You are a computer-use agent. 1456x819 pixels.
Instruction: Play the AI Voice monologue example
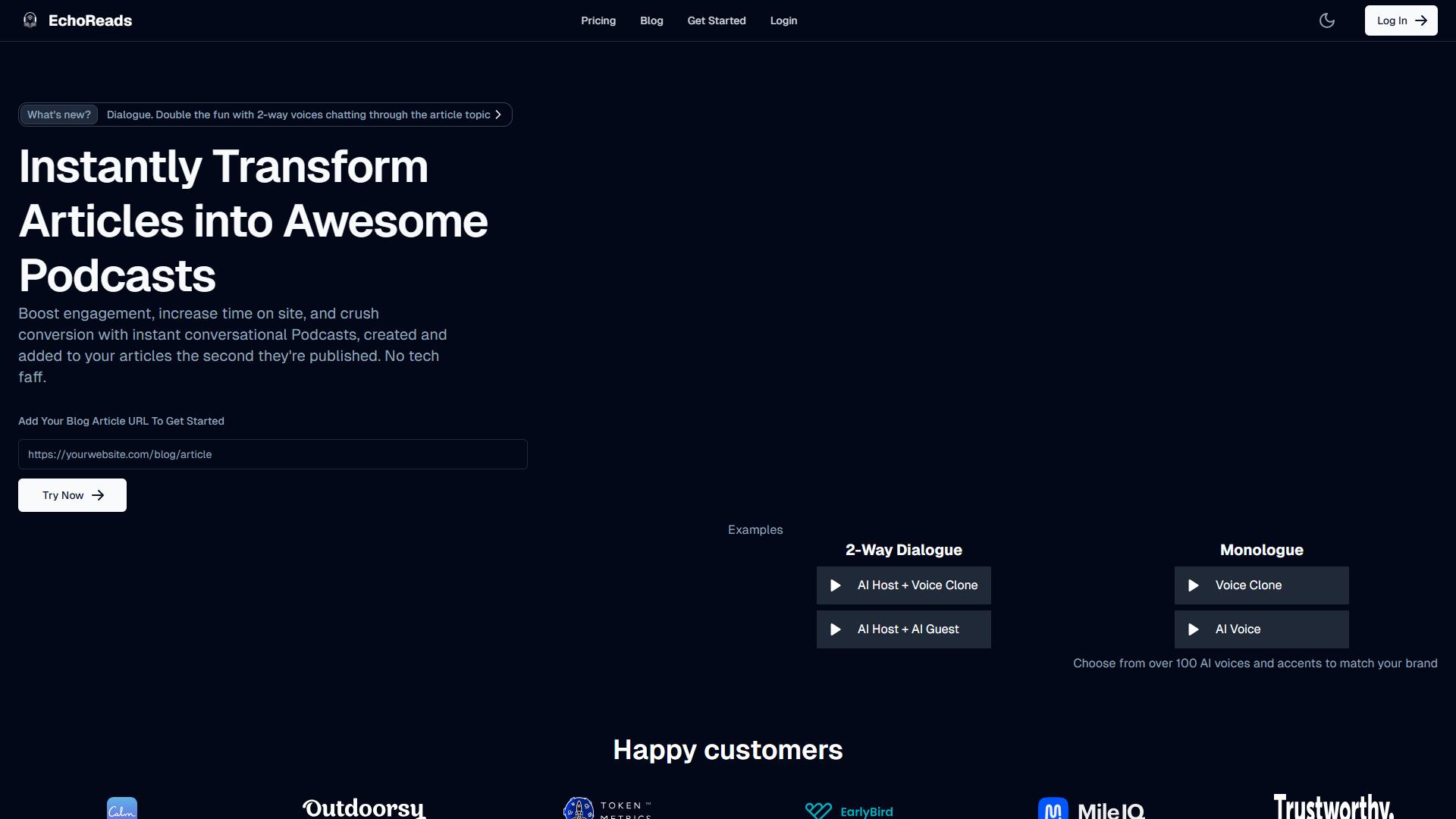click(1261, 629)
